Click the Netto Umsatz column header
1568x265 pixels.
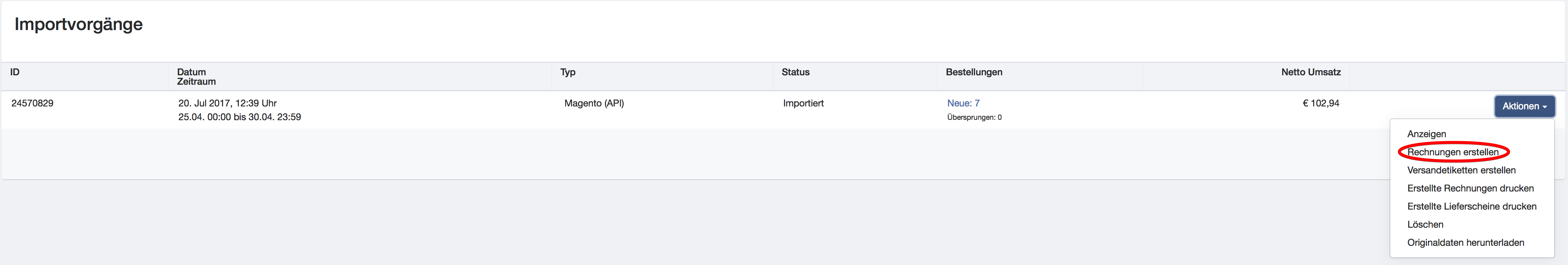tap(1311, 72)
